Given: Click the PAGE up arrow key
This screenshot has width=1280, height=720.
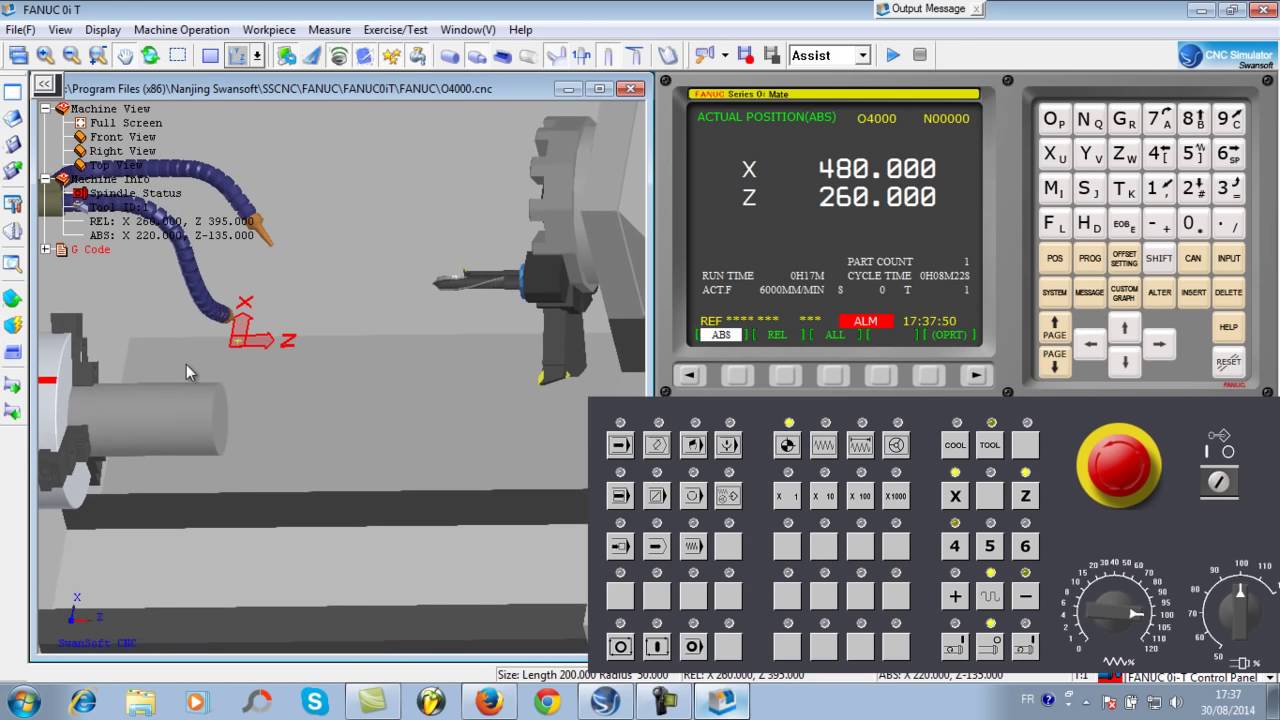Looking at the screenshot, I should pos(1055,328).
